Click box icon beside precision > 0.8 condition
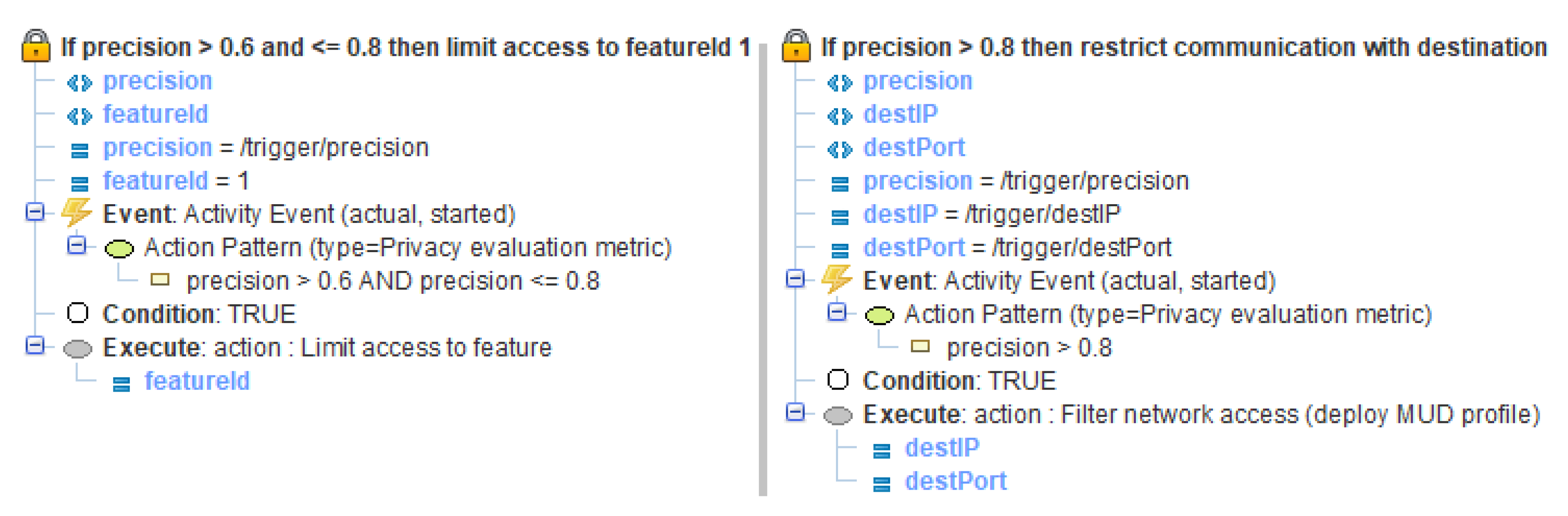 pos(920,347)
